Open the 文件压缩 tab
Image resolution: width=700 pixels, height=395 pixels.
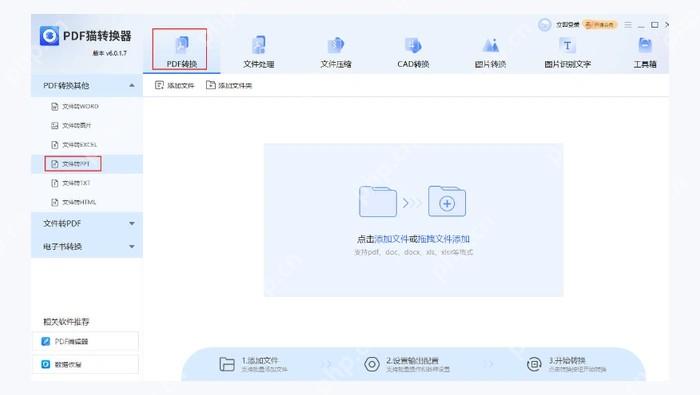tap(336, 52)
